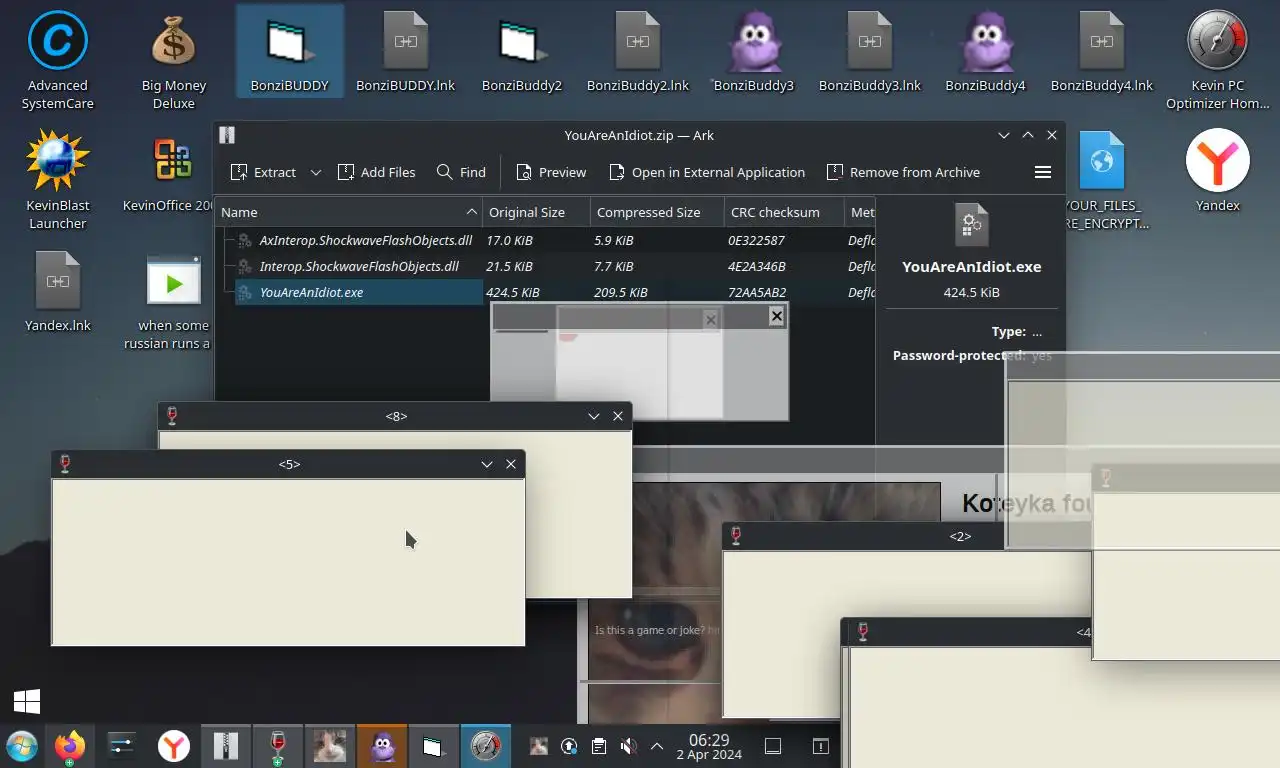Sort by Compressed Size column header
This screenshot has width=1280, height=768.
657,212
